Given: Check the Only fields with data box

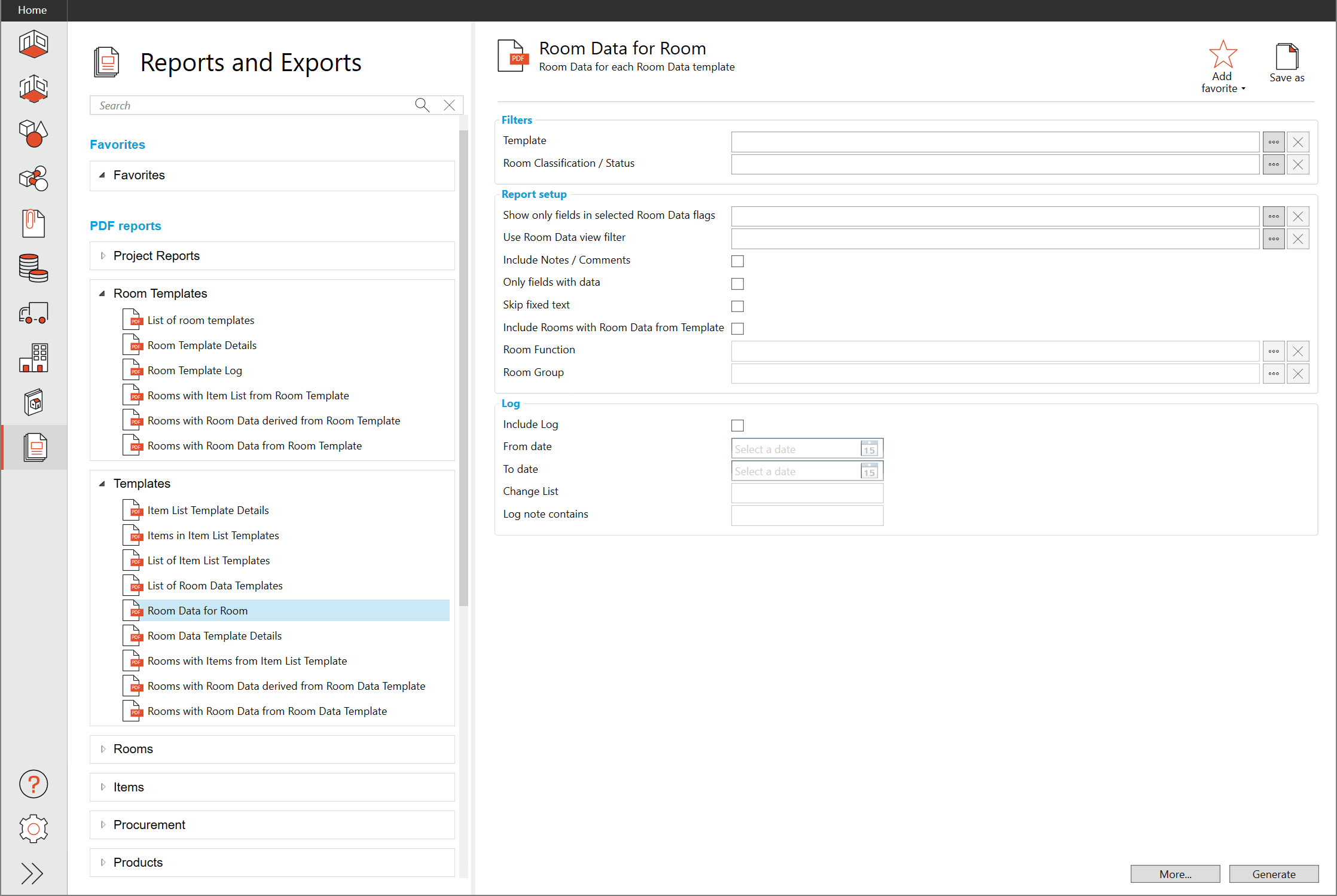Looking at the screenshot, I should point(737,283).
